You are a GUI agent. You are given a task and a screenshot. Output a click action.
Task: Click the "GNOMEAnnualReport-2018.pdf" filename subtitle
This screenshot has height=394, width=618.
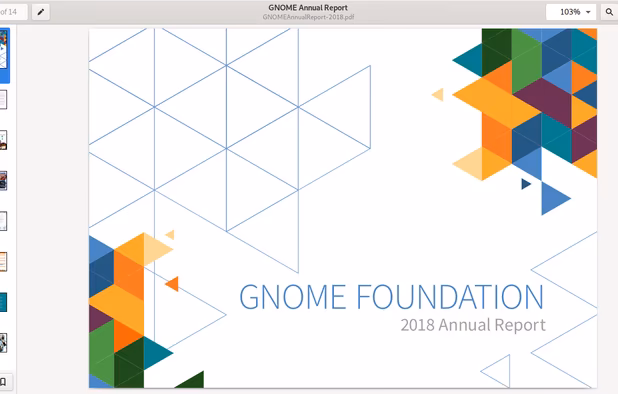308,17
